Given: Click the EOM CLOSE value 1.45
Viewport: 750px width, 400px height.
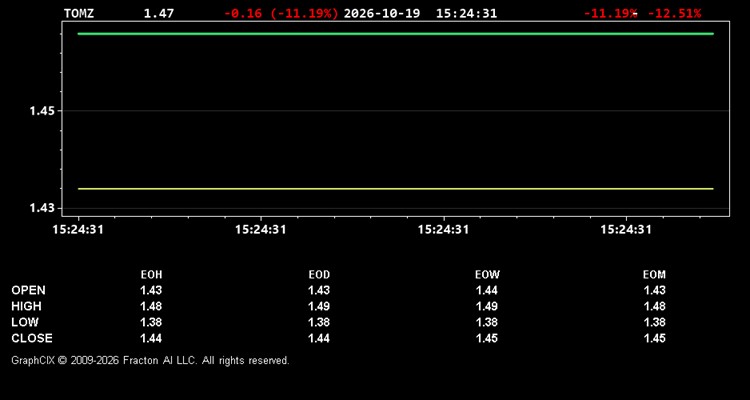Looking at the screenshot, I should [654, 338].
